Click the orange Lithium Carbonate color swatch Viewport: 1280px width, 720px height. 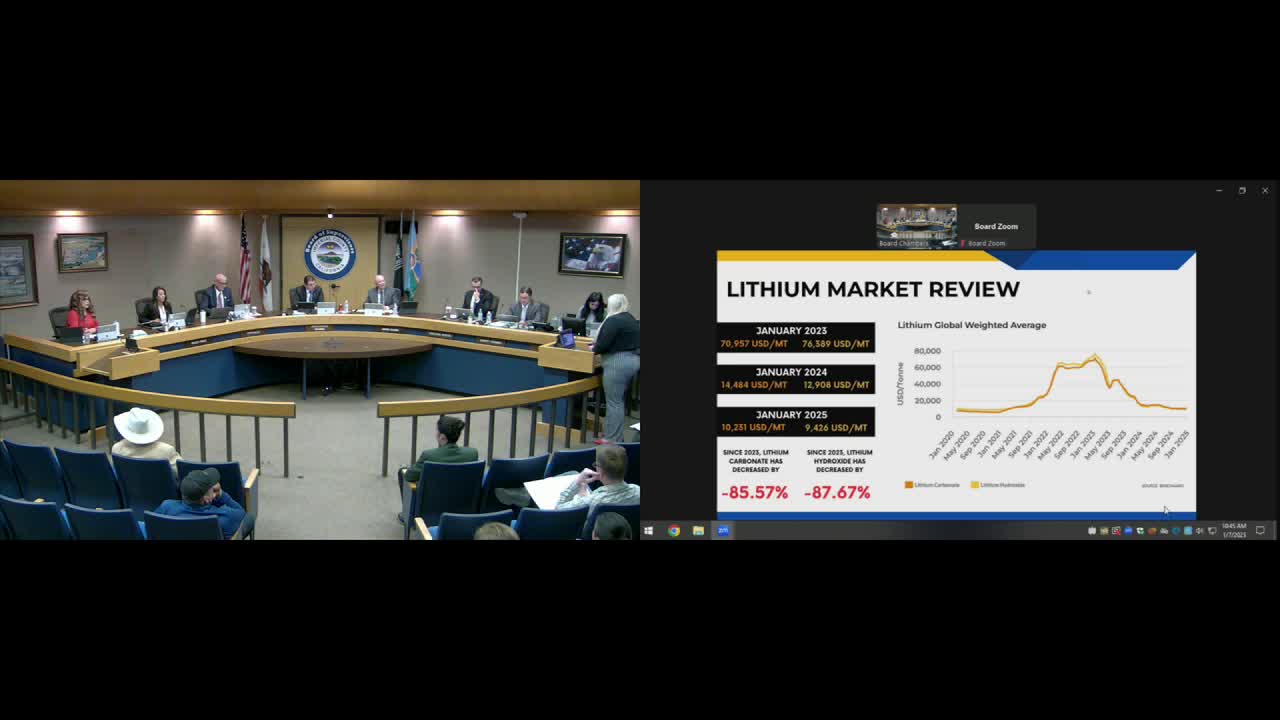tap(908, 484)
